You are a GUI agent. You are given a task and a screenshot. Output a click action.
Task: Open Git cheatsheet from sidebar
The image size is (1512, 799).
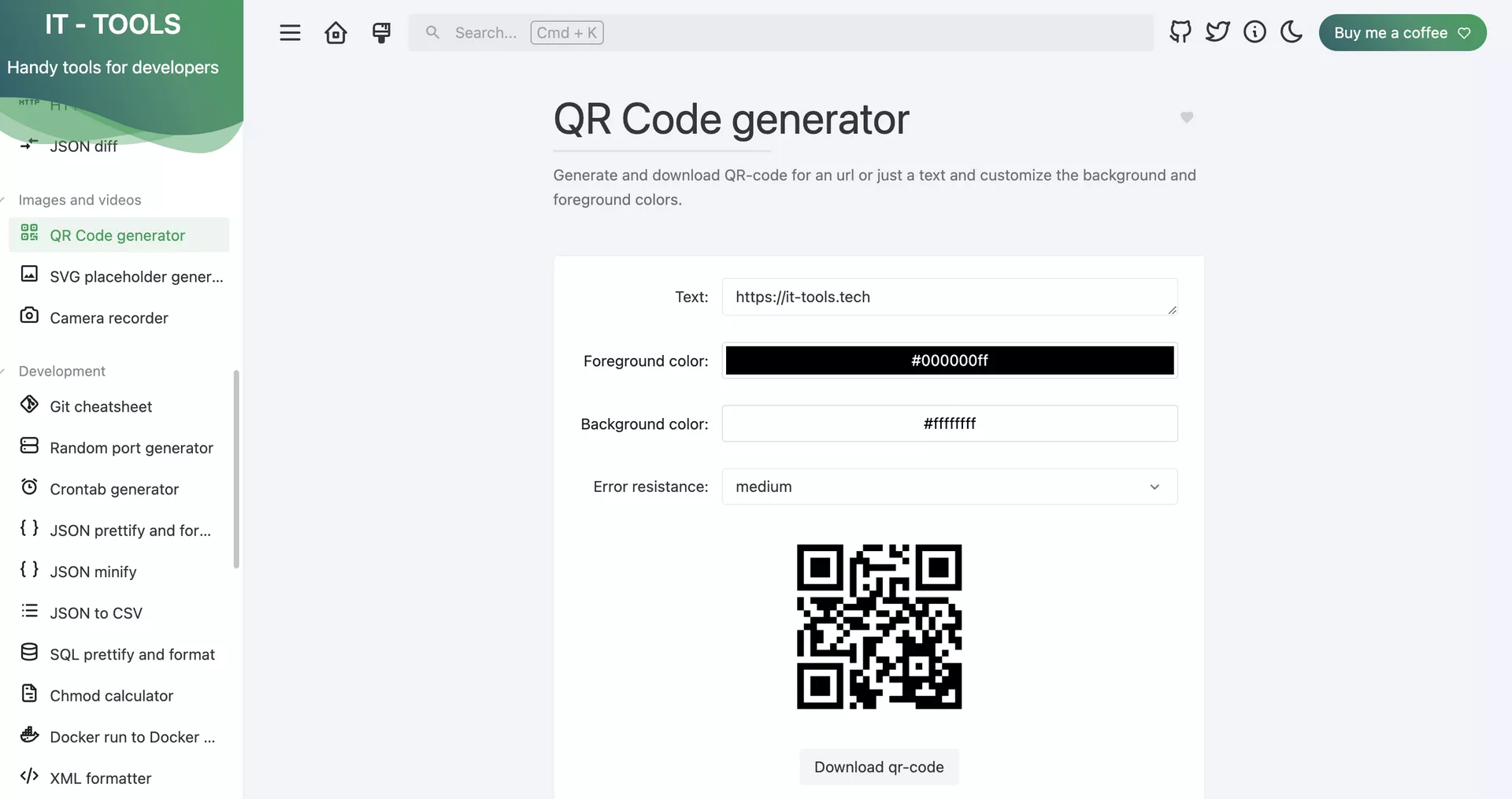pyautogui.click(x=119, y=406)
